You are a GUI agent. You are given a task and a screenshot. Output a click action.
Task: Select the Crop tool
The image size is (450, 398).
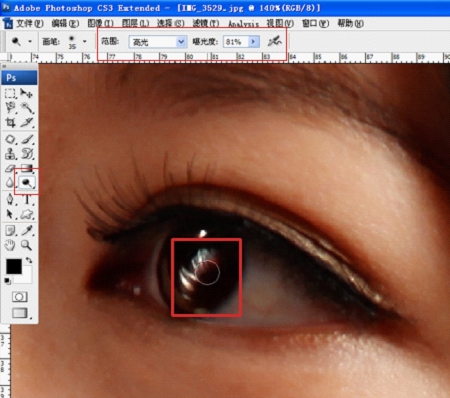(10, 122)
